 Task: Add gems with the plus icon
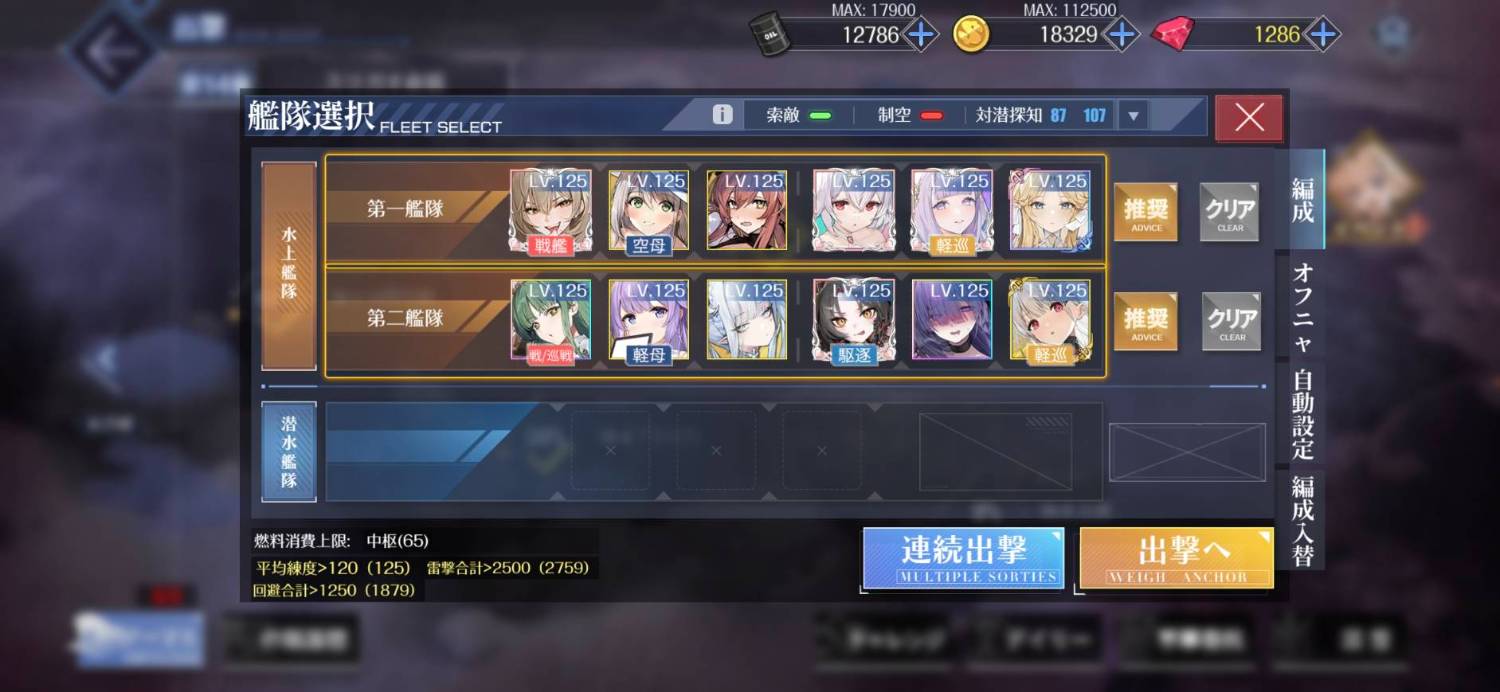(1322, 35)
